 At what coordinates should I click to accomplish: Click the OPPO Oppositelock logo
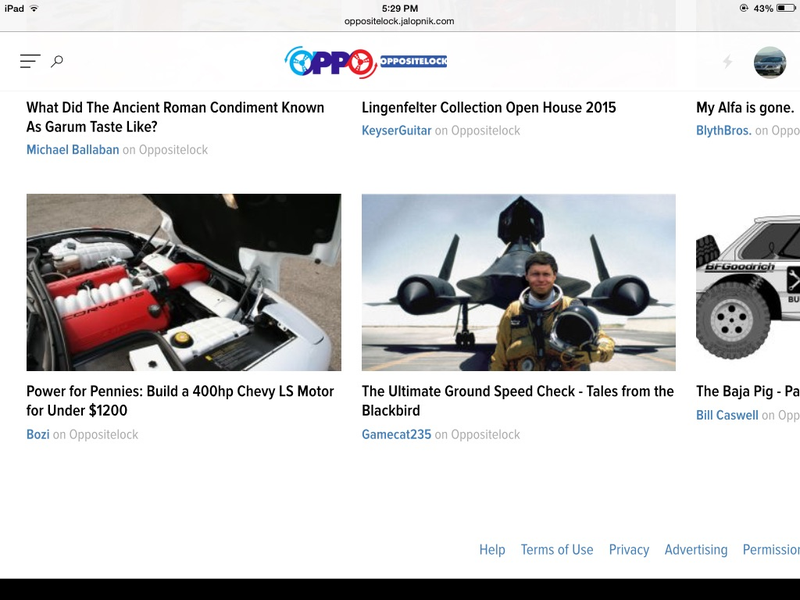pos(365,62)
